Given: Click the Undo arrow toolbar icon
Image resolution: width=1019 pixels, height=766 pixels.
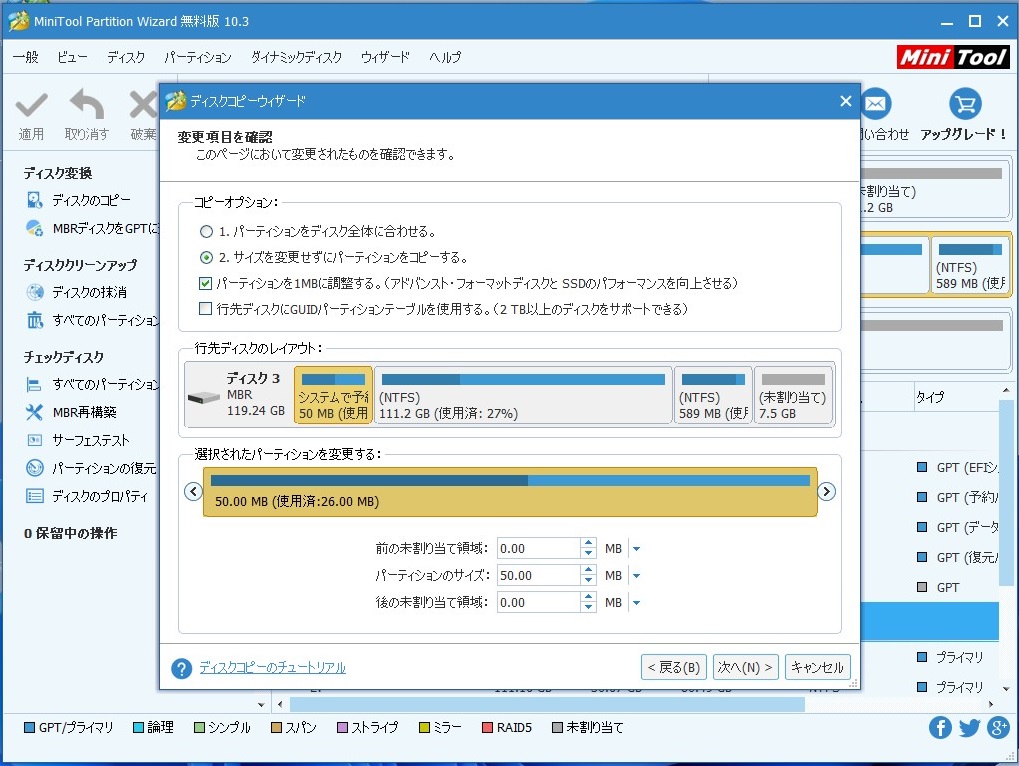Looking at the screenshot, I should (87, 104).
